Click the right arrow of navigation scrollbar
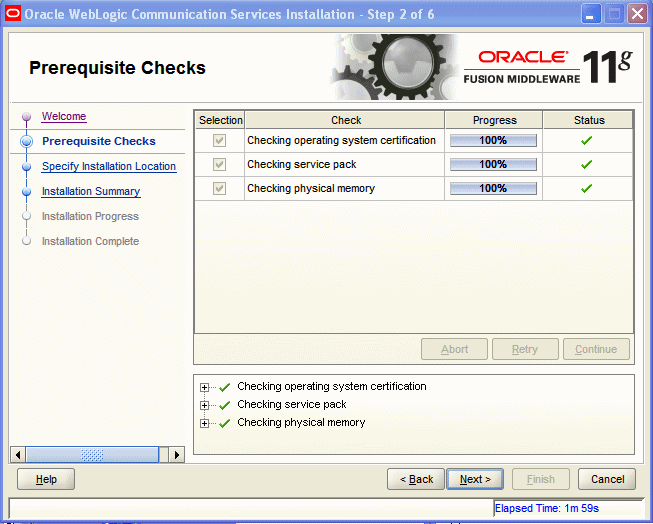 tap(177, 454)
